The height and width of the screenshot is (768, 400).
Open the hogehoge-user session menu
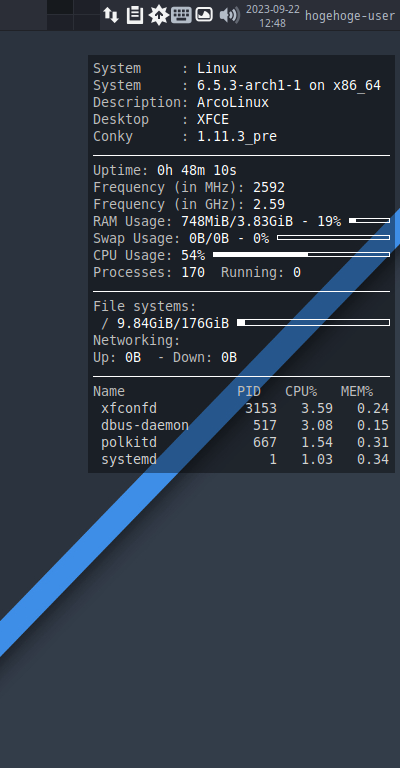350,16
